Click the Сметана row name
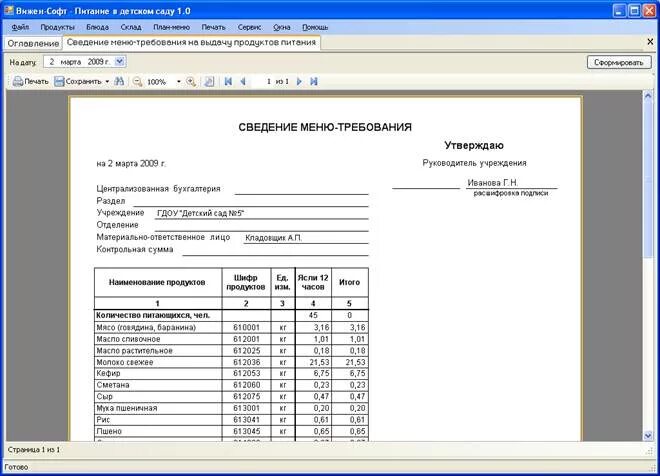Screen dimensions: 660x476 pos(113,385)
